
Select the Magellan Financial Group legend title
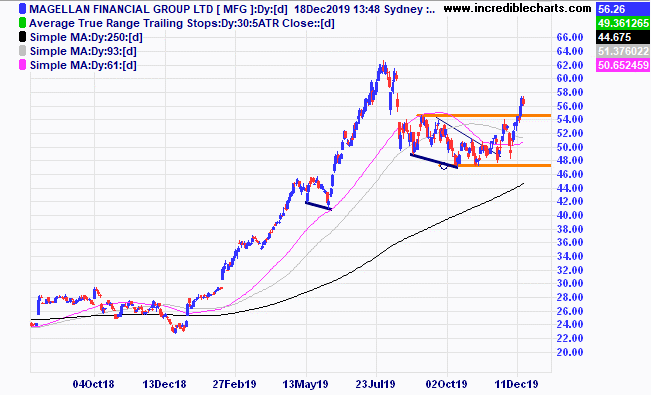tap(232, 9)
